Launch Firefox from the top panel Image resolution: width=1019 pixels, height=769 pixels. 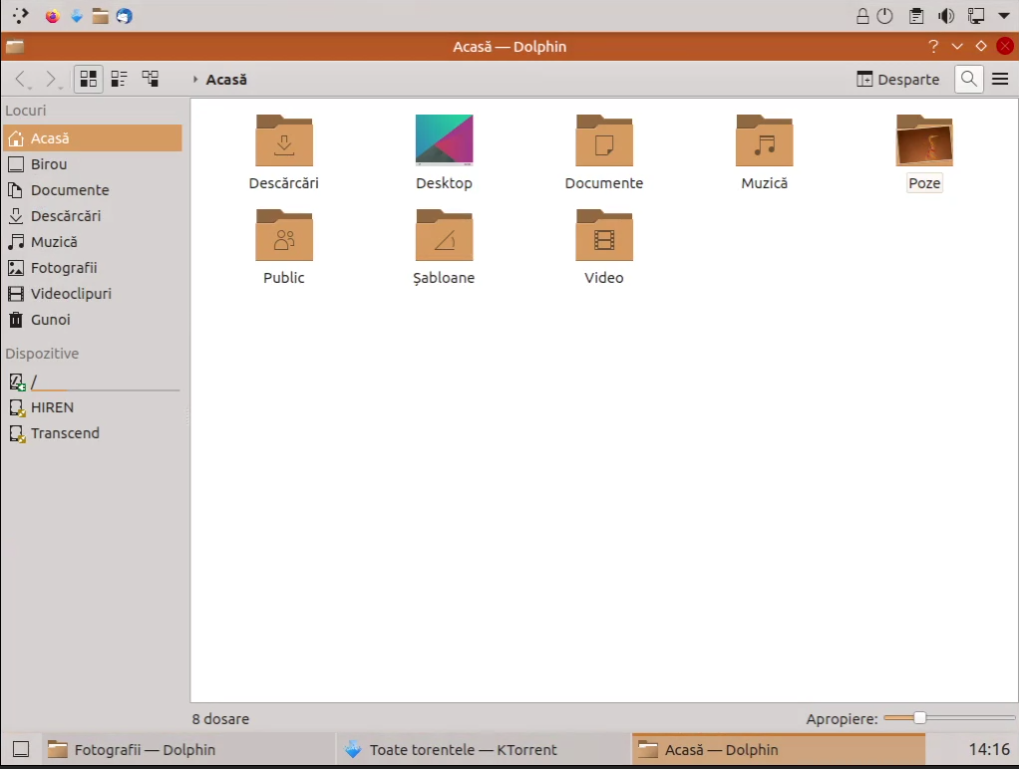53,16
